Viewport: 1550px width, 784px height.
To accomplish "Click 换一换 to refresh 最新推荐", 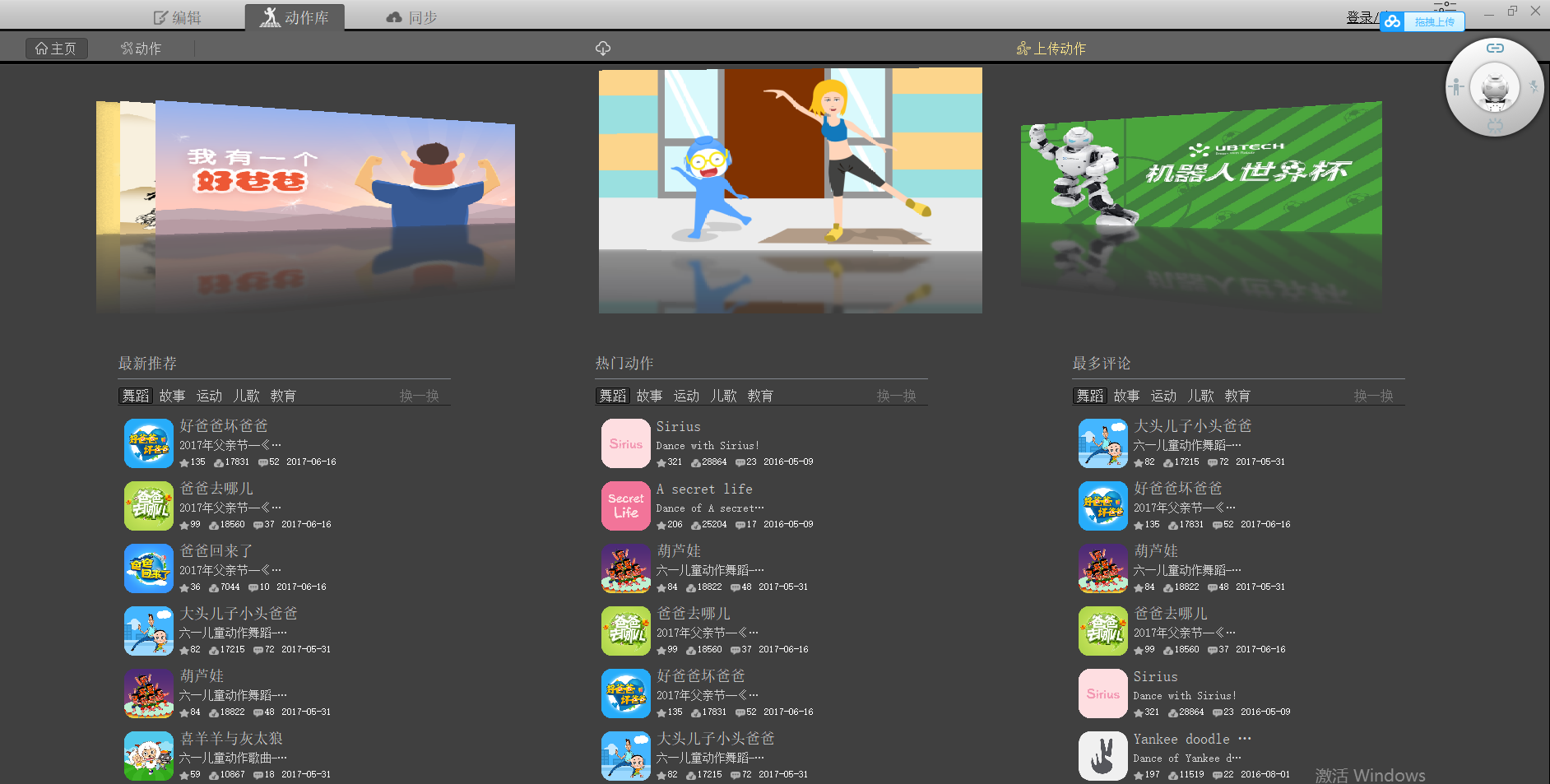I will point(420,396).
